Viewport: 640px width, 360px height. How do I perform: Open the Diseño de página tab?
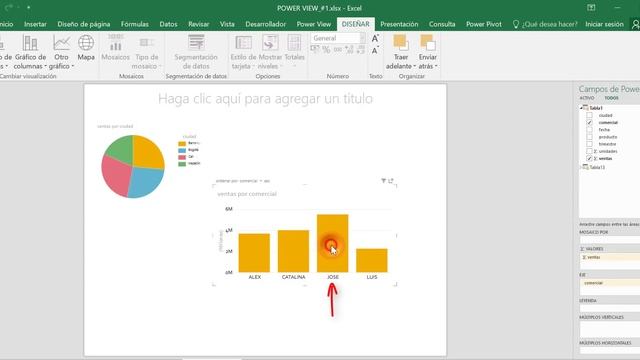[84, 24]
